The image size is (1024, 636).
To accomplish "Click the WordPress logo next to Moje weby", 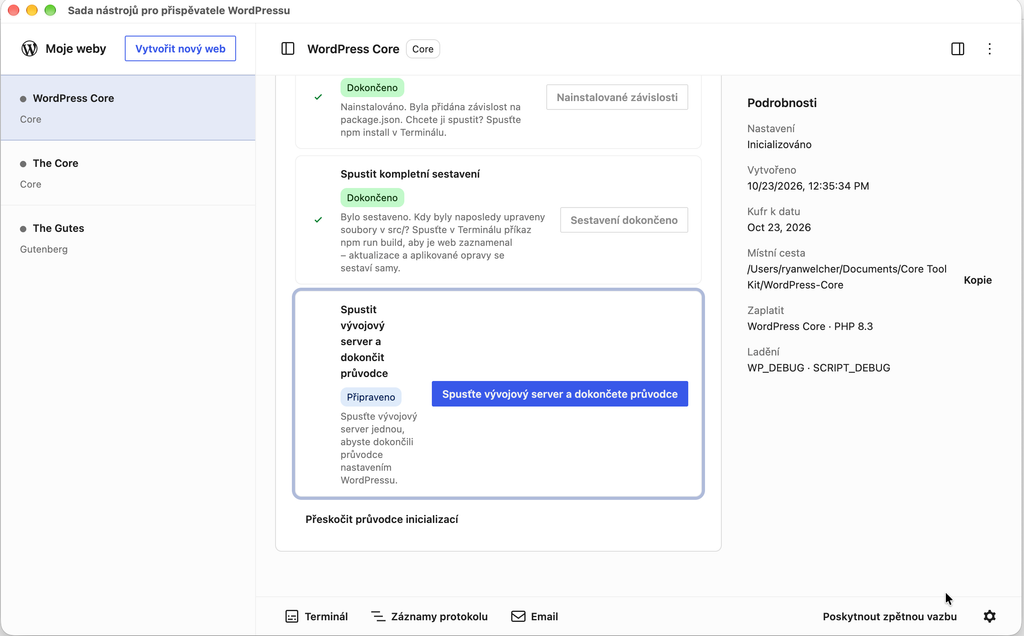I will click(29, 48).
